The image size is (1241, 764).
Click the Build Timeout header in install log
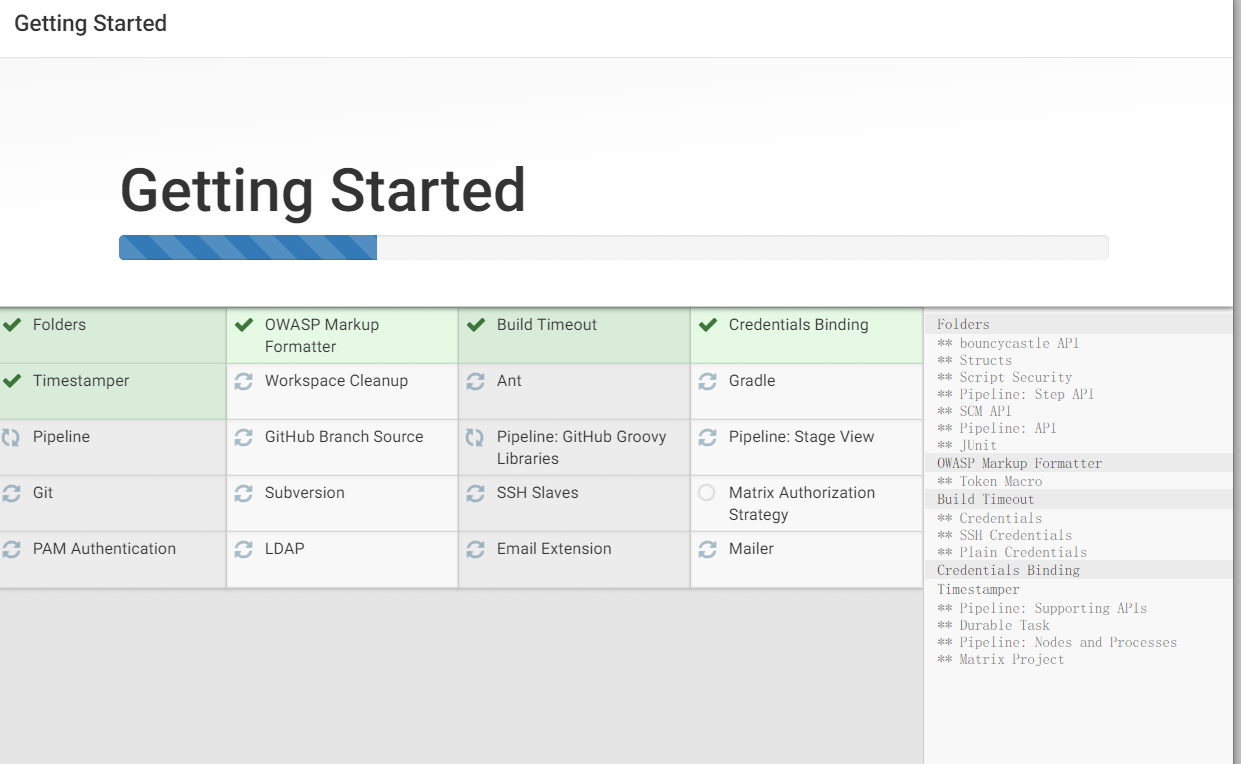pyautogui.click(x=986, y=499)
